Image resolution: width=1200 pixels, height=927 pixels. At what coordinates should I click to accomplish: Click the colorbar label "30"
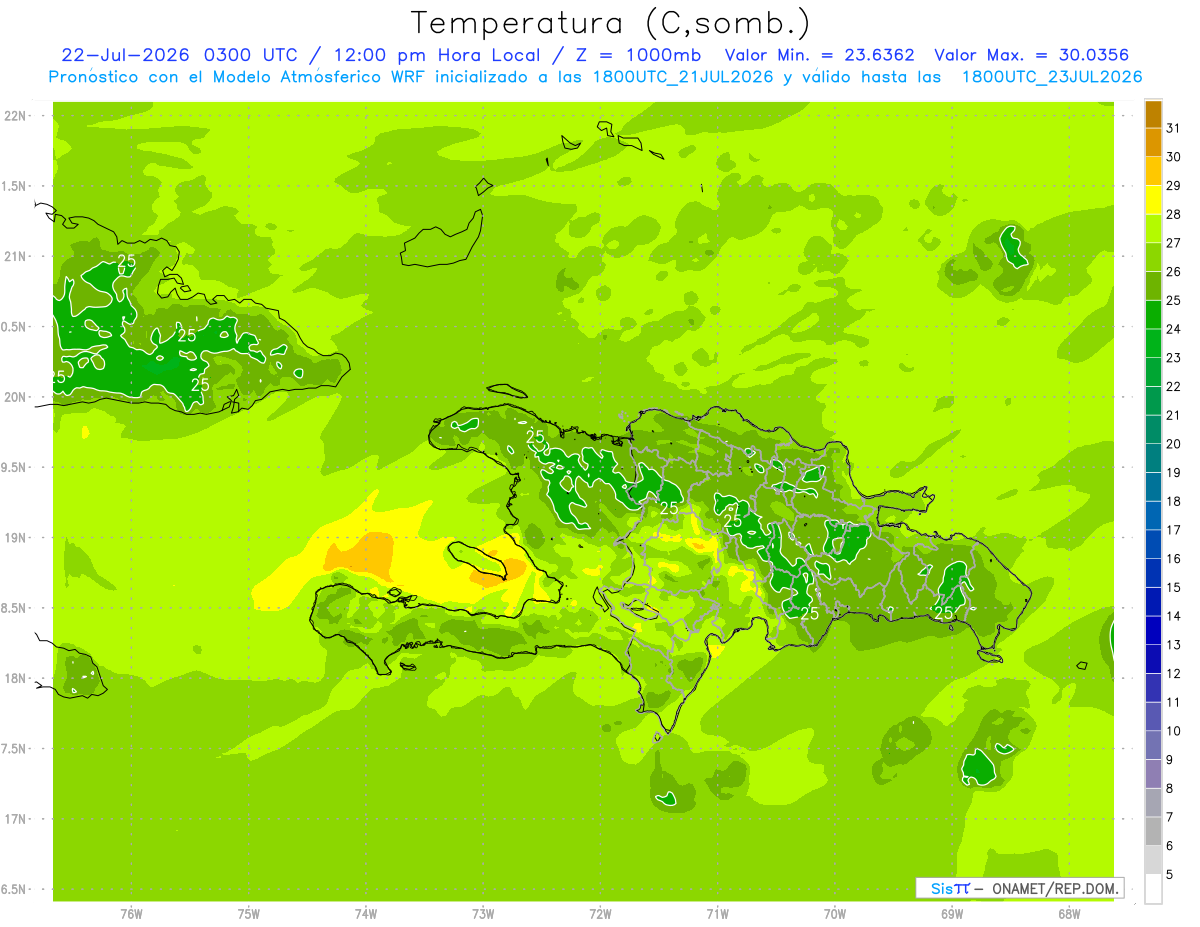[x=1173, y=157]
